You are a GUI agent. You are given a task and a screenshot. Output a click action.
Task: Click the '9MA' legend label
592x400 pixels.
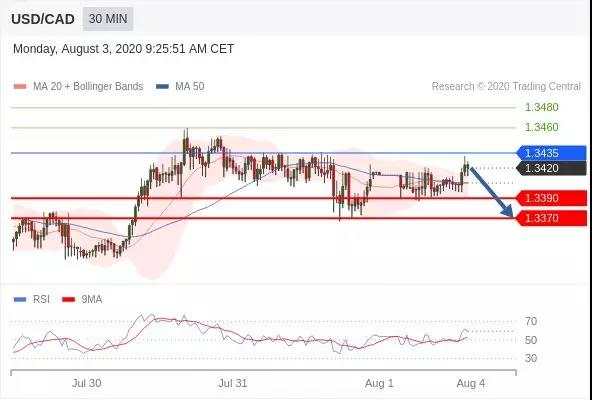tap(92, 300)
